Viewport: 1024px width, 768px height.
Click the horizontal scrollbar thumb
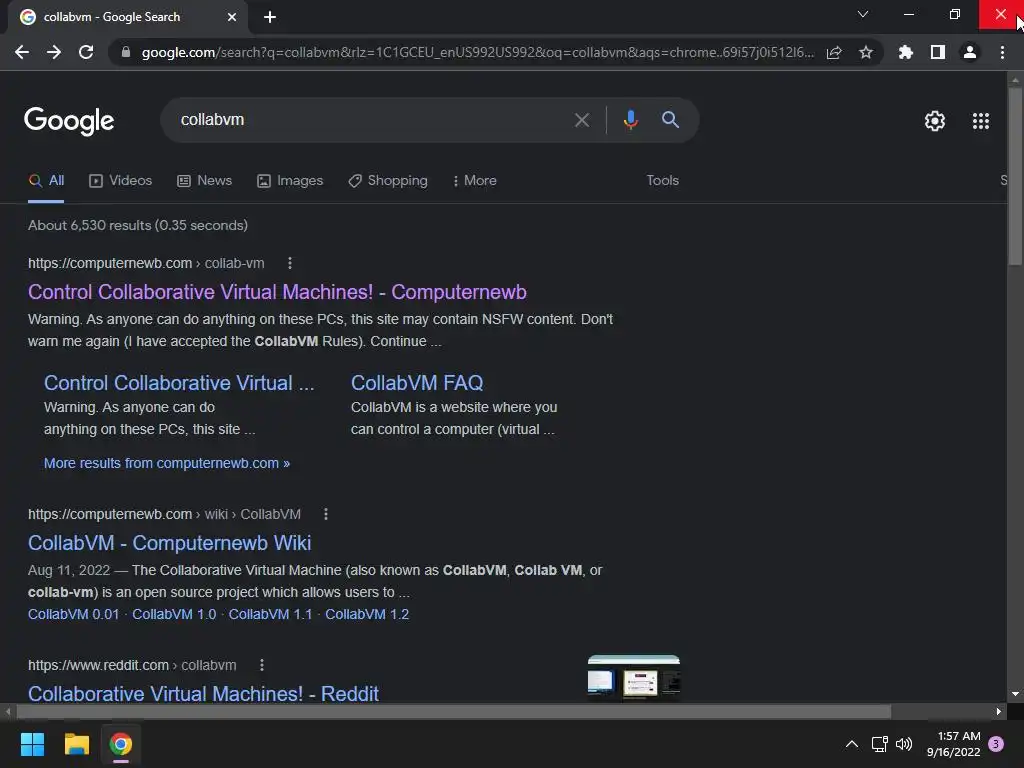(453, 712)
